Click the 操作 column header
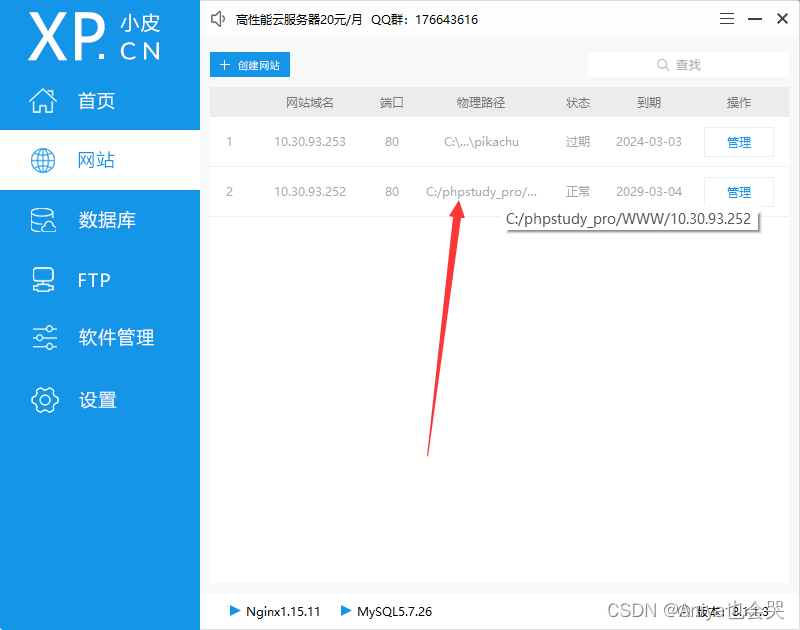This screenshot has width=800, height=630. tap(739, 103)
